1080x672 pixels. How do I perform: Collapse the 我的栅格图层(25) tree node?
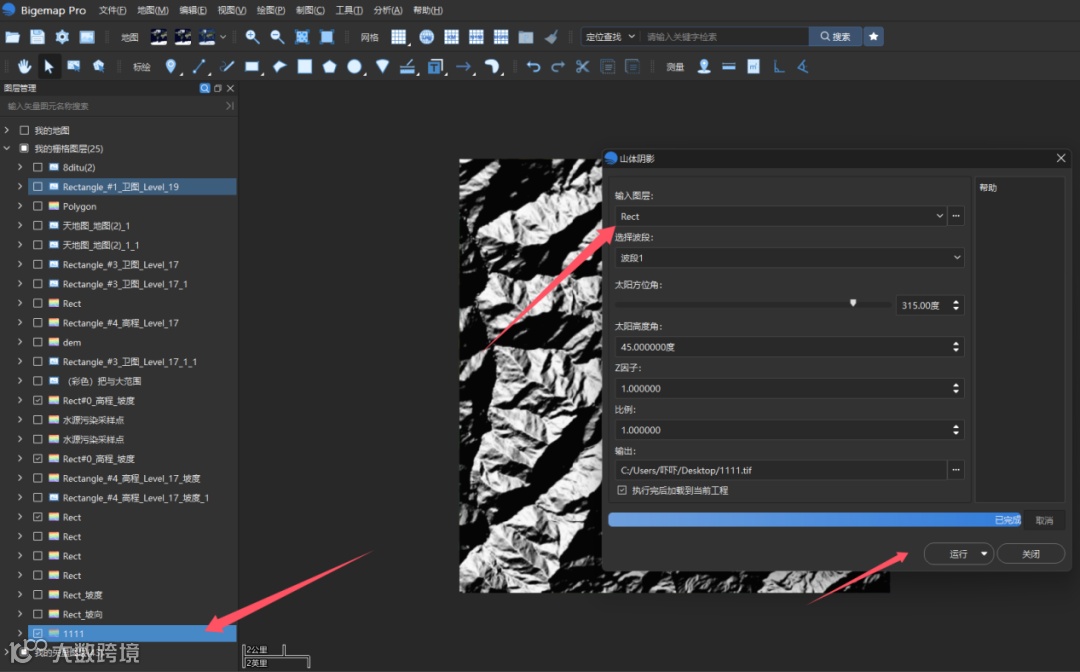8,148
